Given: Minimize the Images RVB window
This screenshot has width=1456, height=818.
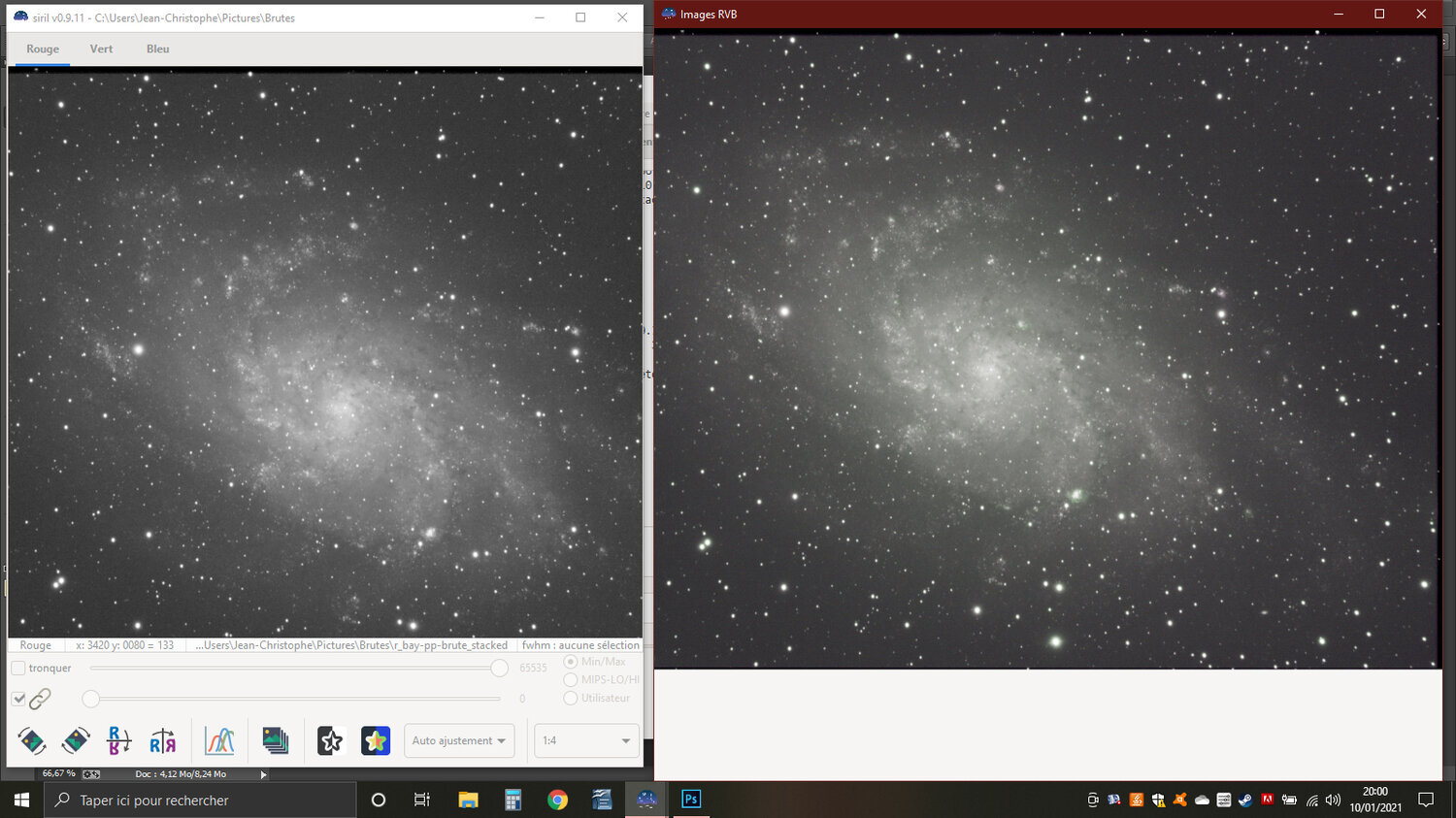Looking at the screenshot, I should [x=1339, y=14].
